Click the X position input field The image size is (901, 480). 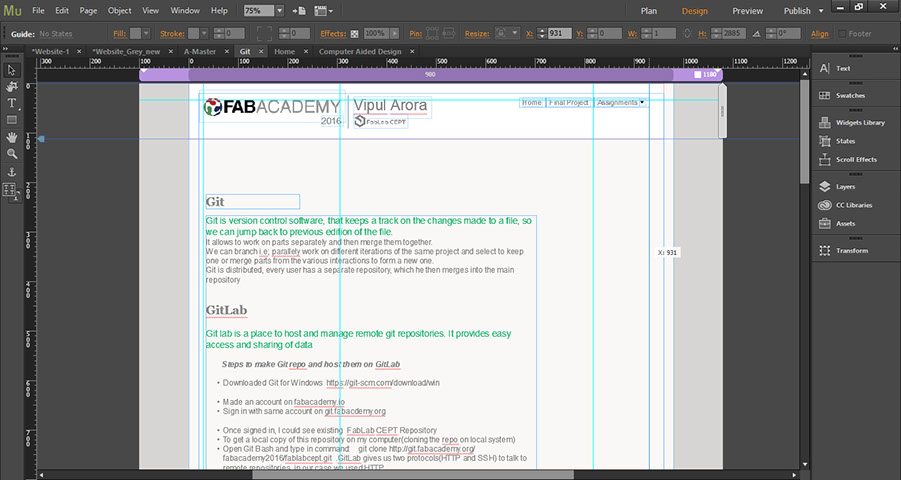pyautogui.click(x=560, y=33)
